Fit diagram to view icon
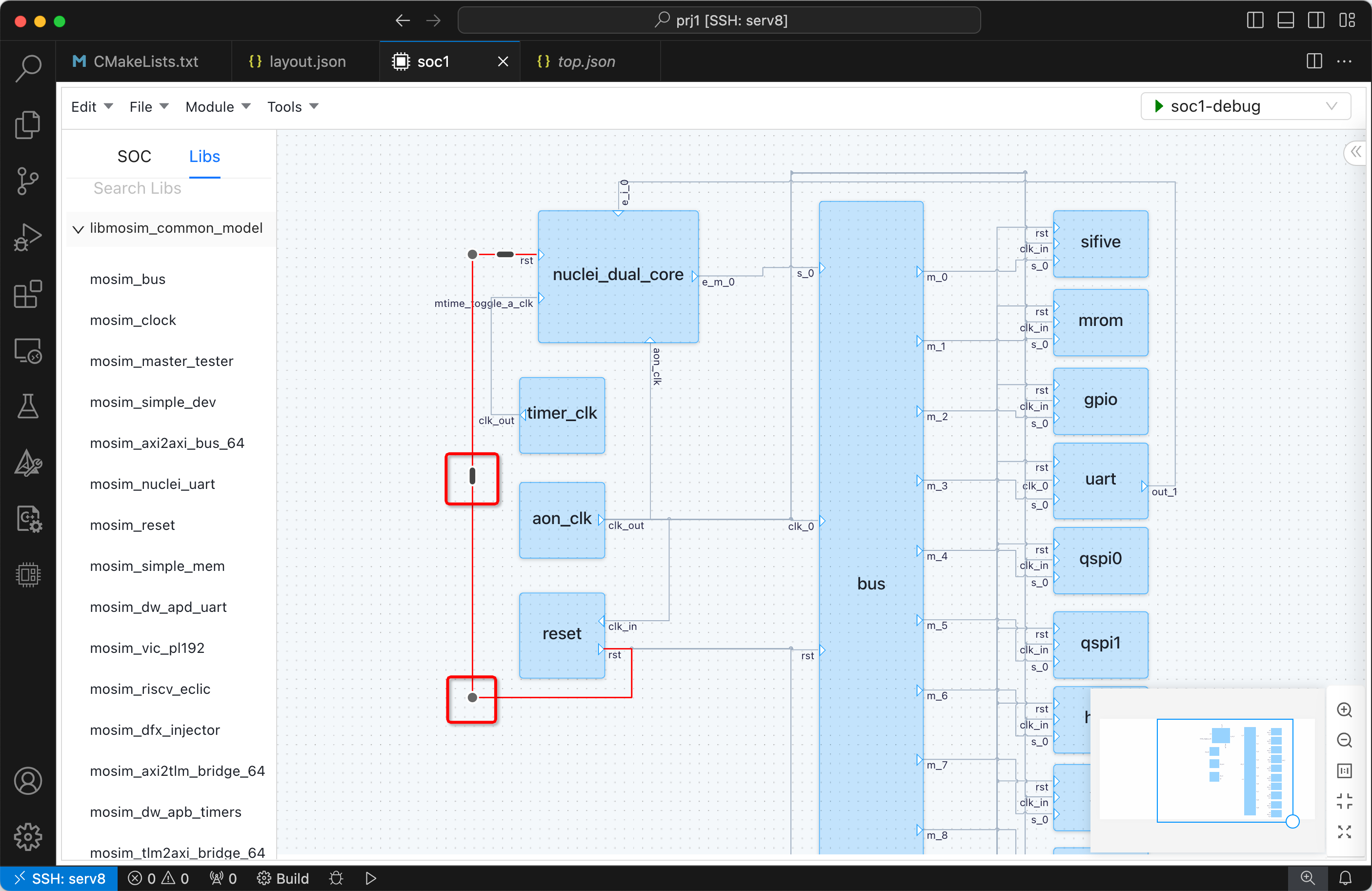The height and width of the screenshot is (891, 1372). tap(1344, 801)
